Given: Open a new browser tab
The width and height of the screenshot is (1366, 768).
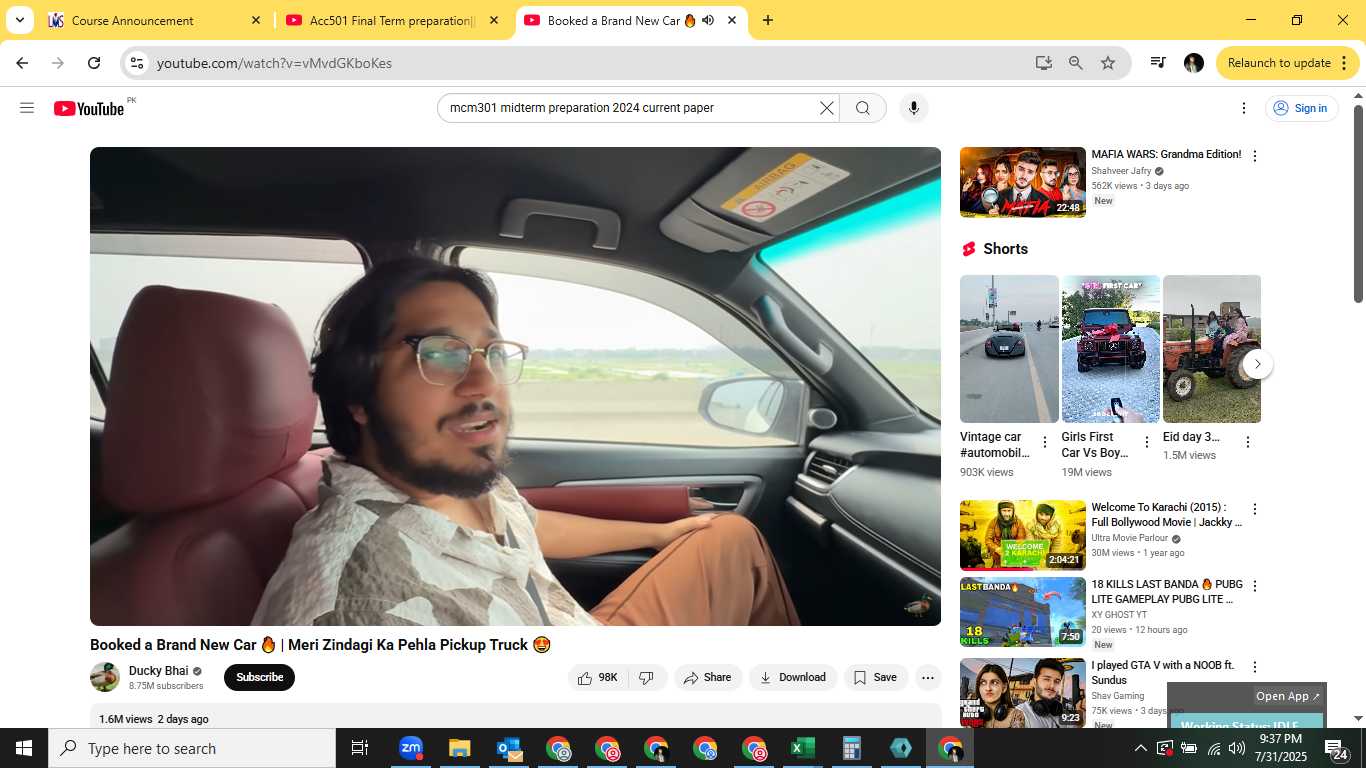Looking at the screenshot, I should coord(767,20).
